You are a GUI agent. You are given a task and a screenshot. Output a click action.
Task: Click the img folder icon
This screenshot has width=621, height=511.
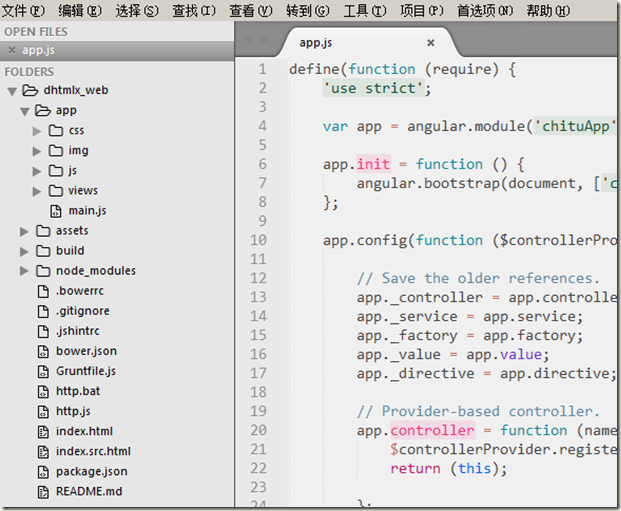56,151
